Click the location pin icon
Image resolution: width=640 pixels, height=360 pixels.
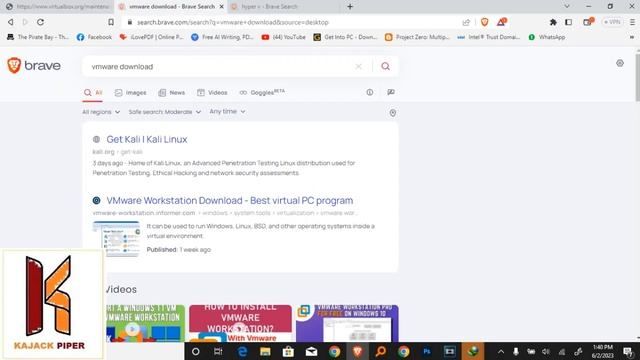point(393,113)
